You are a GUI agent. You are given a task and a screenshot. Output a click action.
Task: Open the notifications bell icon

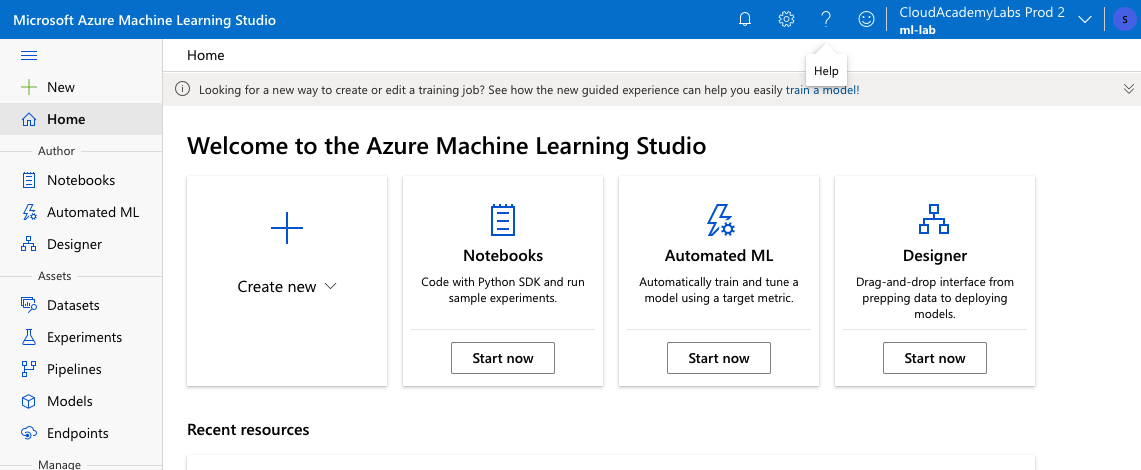coord(744,20)
